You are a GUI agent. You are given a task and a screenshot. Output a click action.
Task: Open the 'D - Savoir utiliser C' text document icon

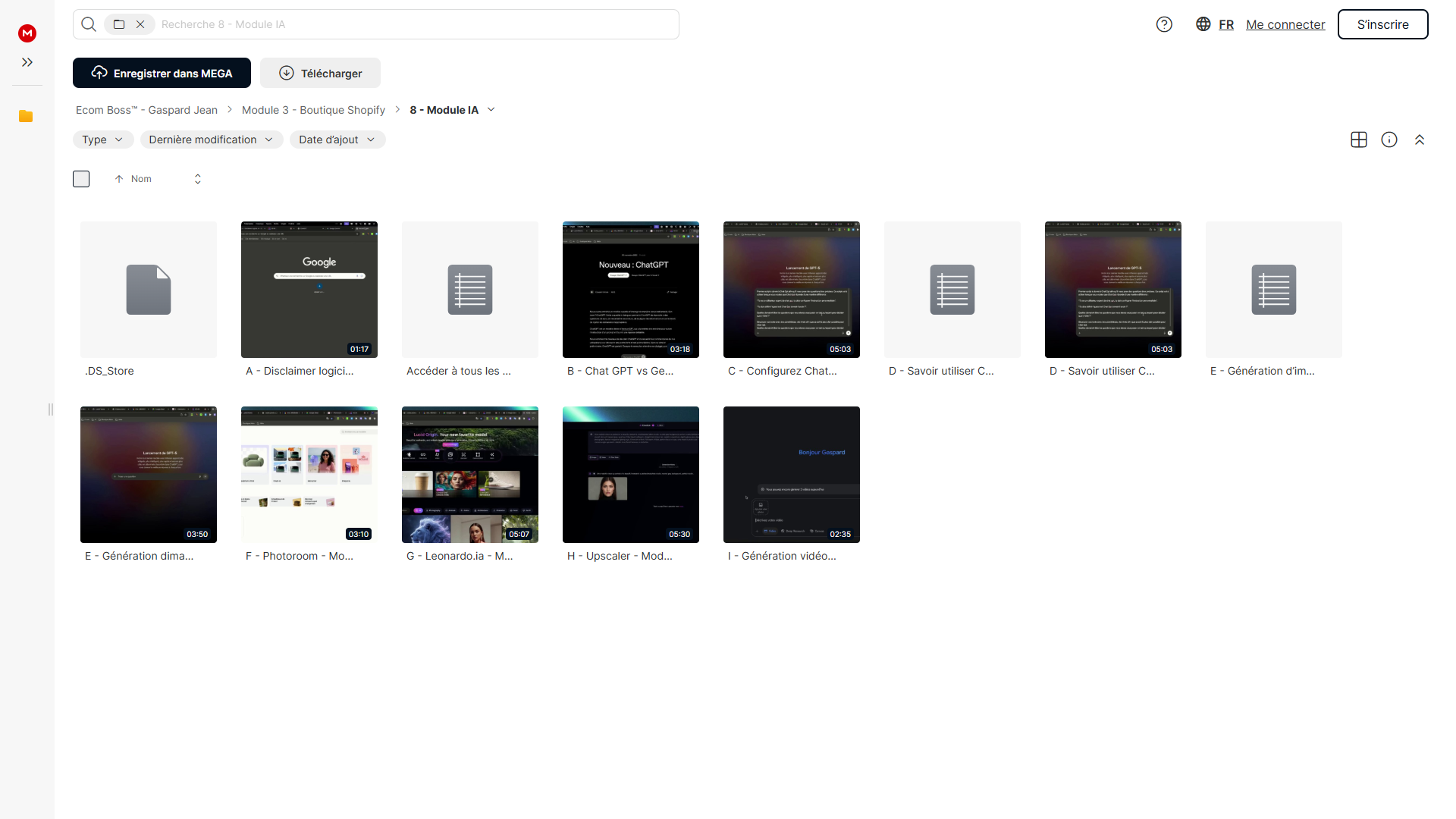coord(952,290)
